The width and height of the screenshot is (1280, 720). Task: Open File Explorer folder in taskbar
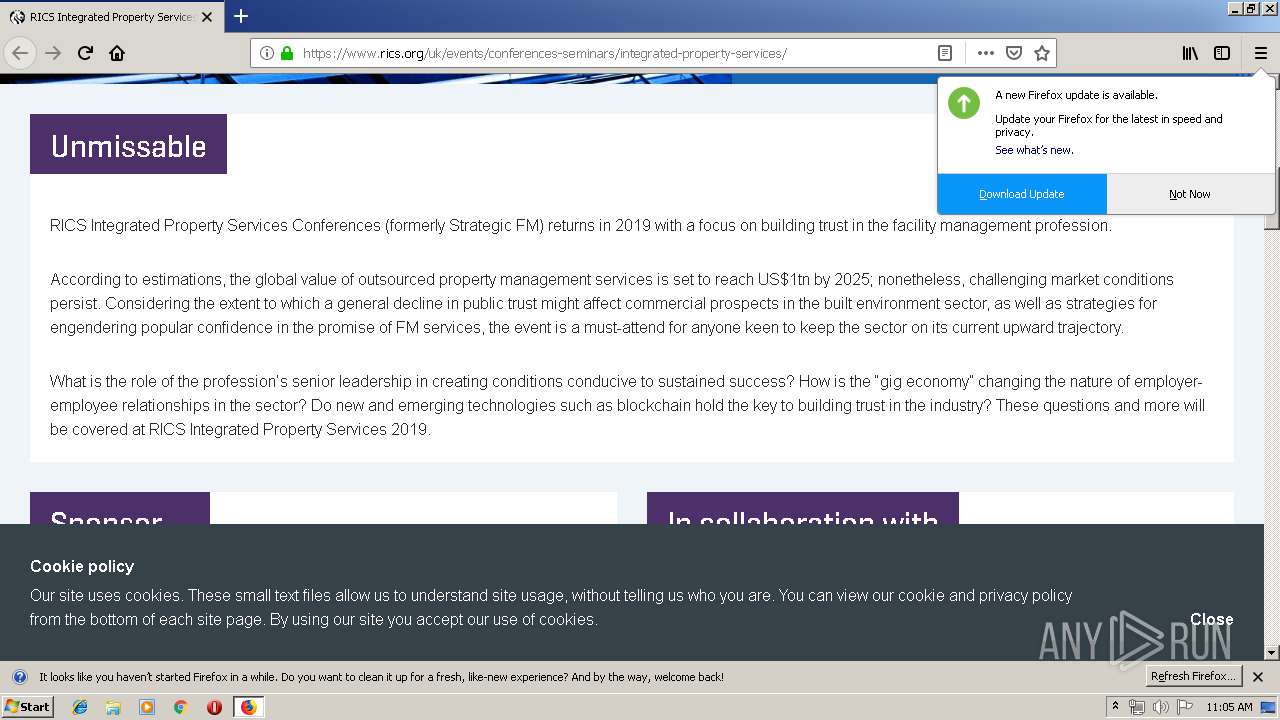click(113, 707)
